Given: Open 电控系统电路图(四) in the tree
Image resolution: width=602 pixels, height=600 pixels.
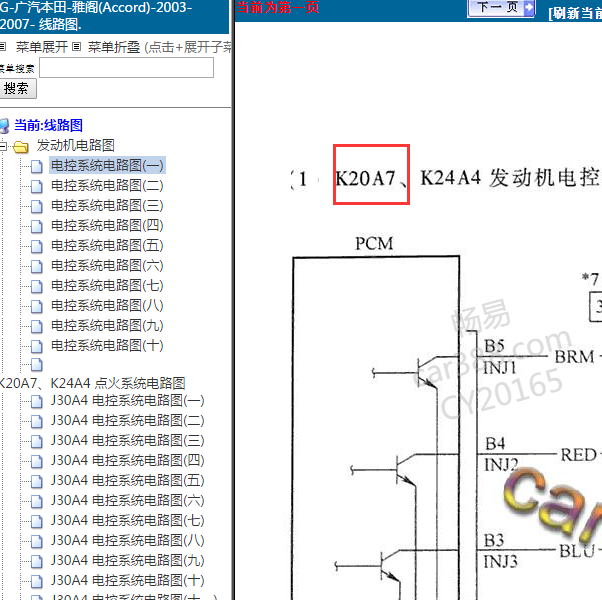Looking at the screenshot, I should [x=107, y=225].
